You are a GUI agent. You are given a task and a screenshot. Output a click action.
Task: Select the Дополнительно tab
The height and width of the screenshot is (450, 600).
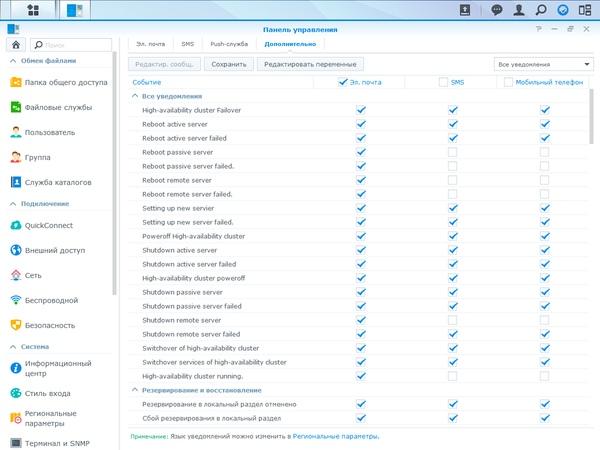(x=290, y=44)
